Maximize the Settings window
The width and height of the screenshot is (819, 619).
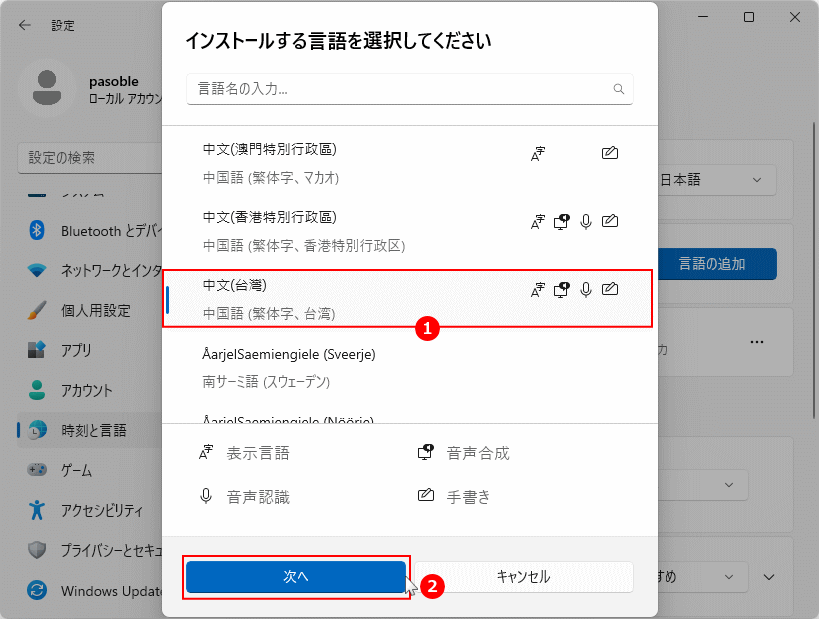(748, 17)
